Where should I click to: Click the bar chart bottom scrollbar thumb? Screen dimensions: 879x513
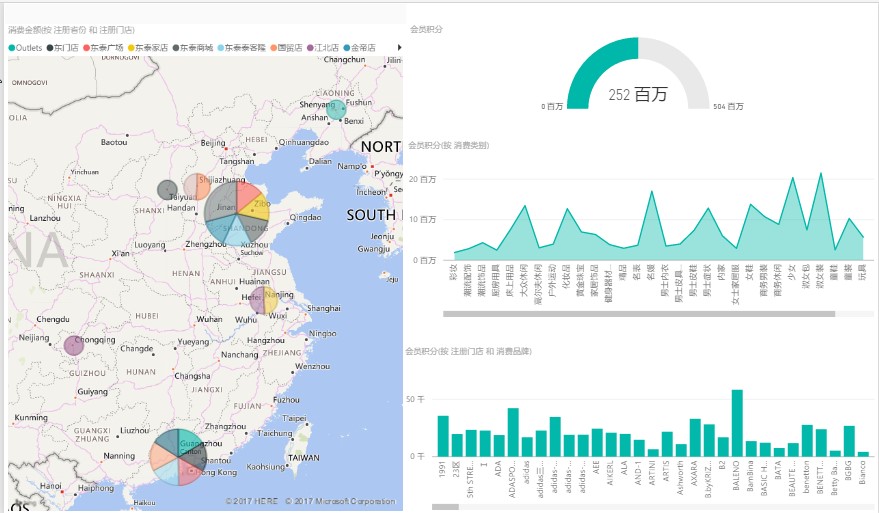tap(445, 507)
